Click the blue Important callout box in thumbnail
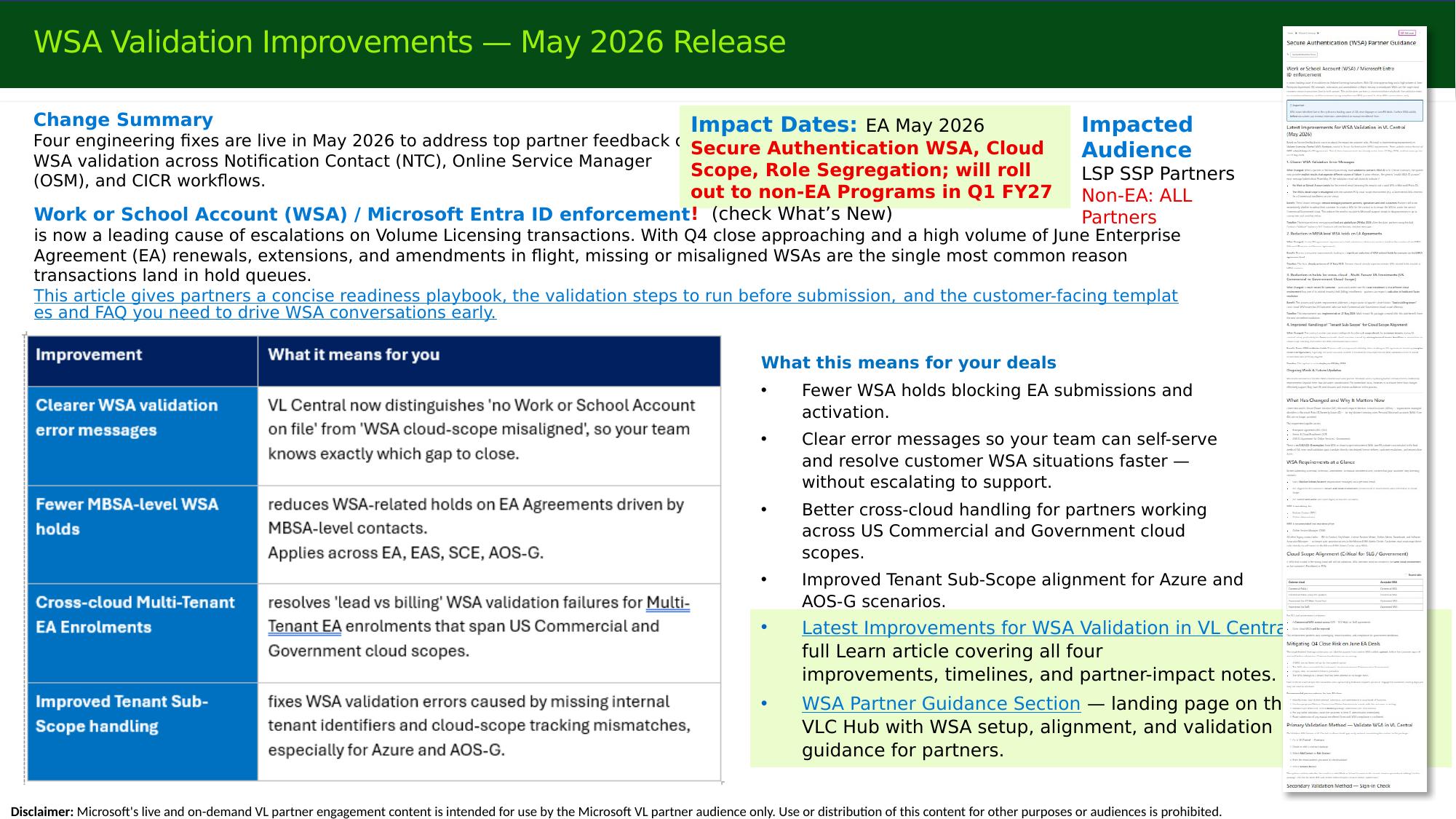Screen dimensions: 1456x819 pyautogui.click(x=1354, y=111)
